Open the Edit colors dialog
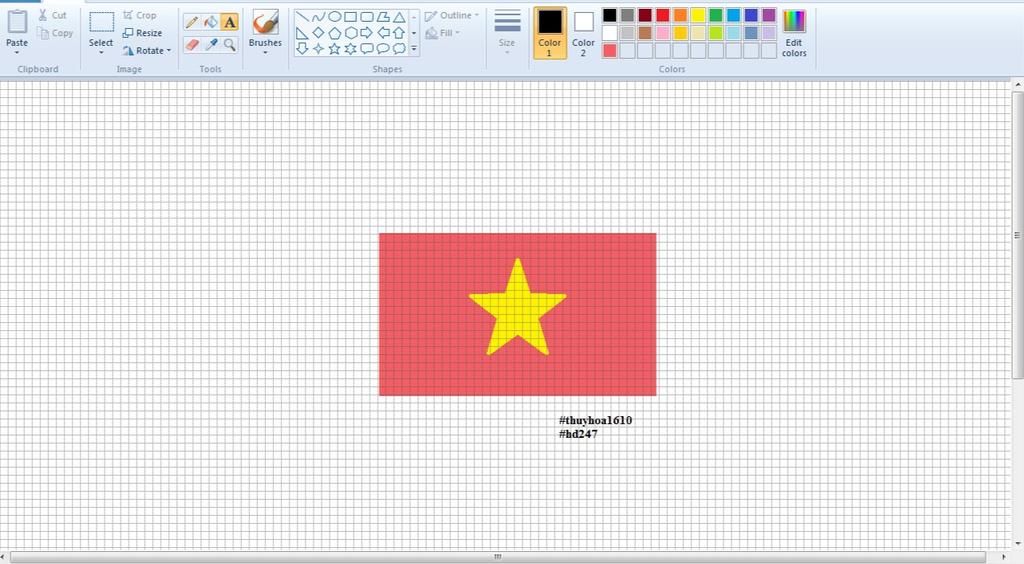The image size is (1024, 564). tap(794, 33)
